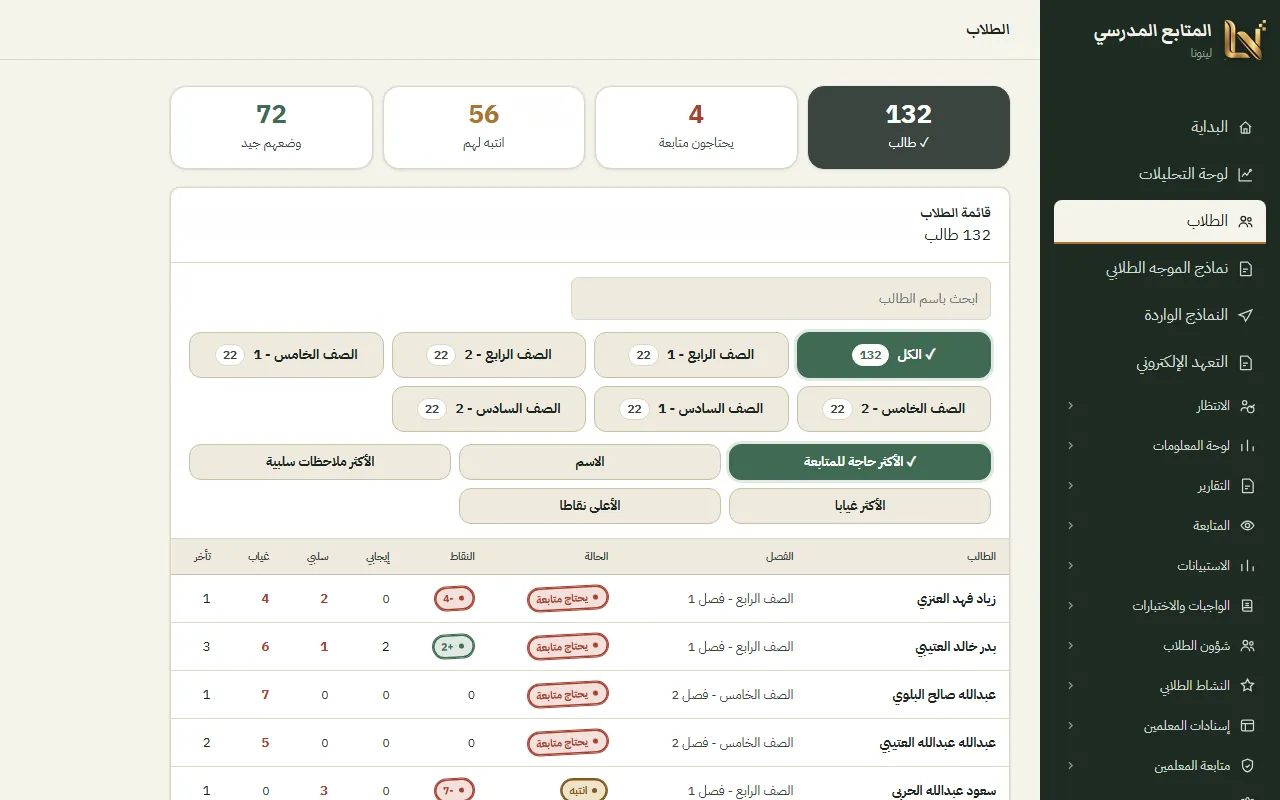This screenshot has width=1280, height=800.
Task: Click the الحالة column header
Action: pyautogui.click(x=596, y=556)
